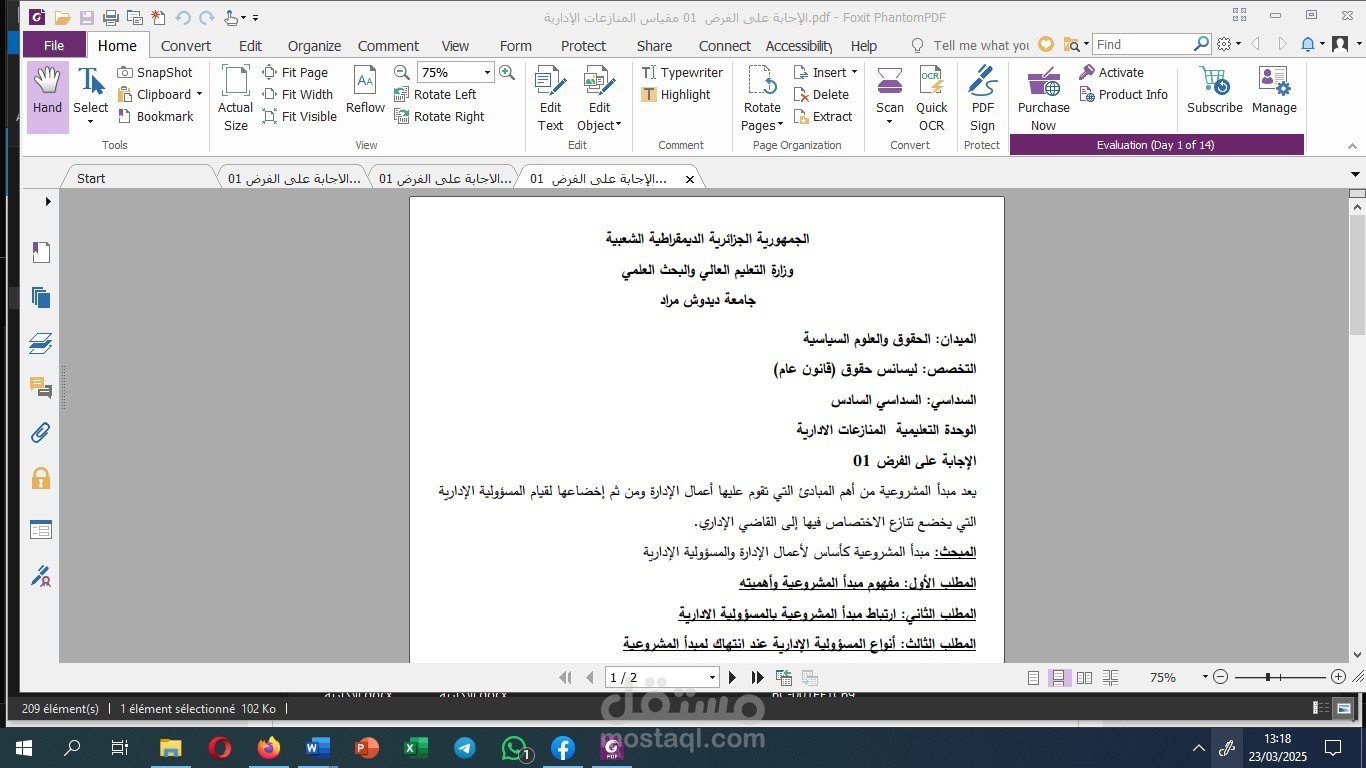Screen dimensions: 1366x768
Task: Choose Fit Width view
Action: point(298,94)
